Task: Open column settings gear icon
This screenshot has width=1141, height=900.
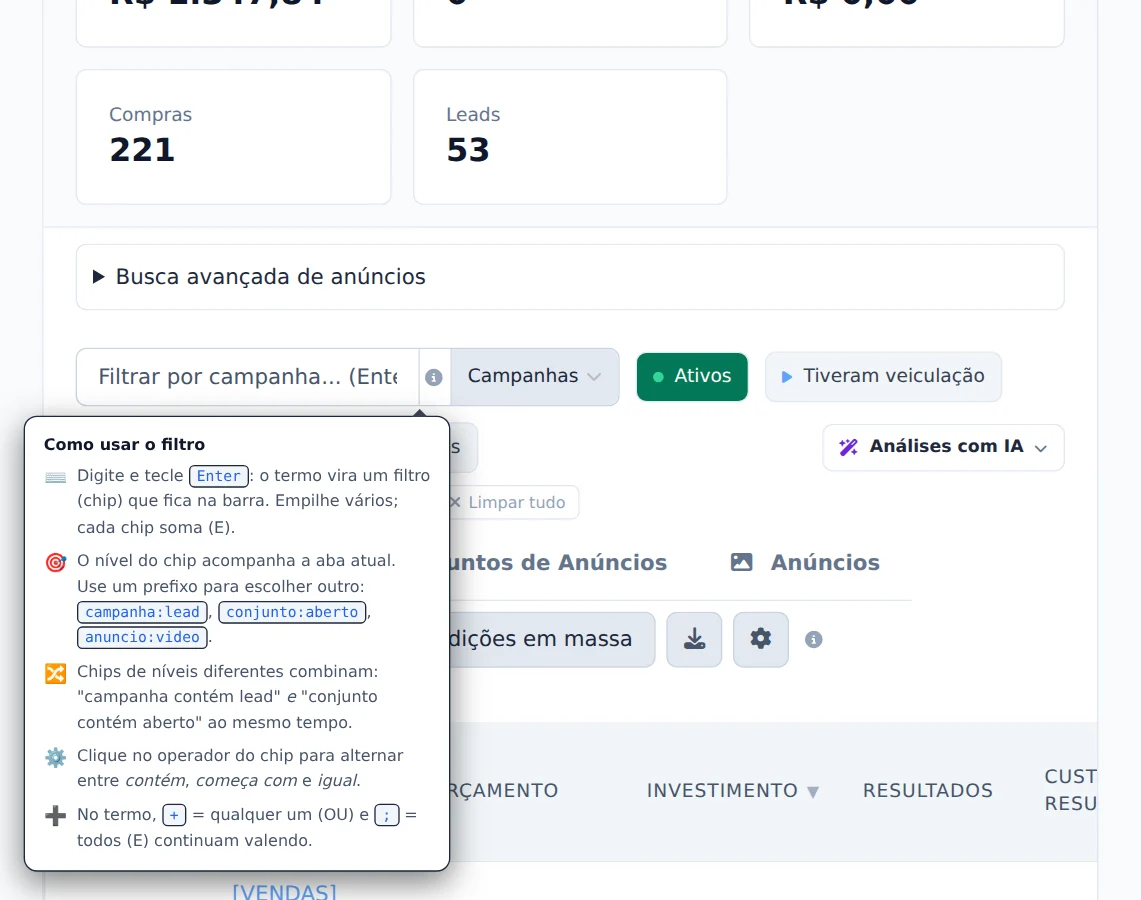Action: click(x=760, y=640)
